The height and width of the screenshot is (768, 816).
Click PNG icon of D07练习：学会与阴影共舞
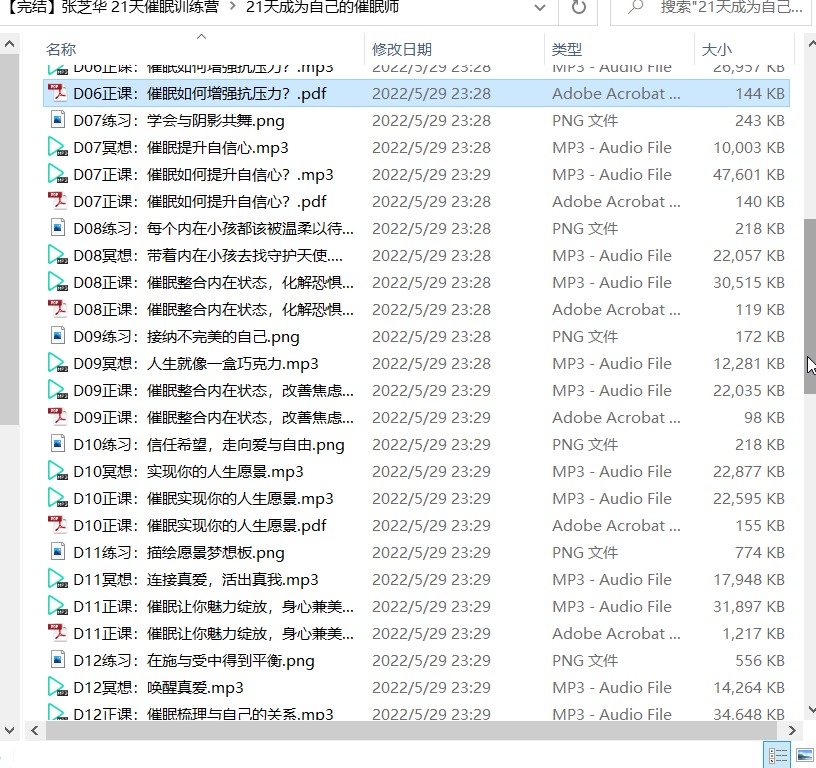click(58, 120)
